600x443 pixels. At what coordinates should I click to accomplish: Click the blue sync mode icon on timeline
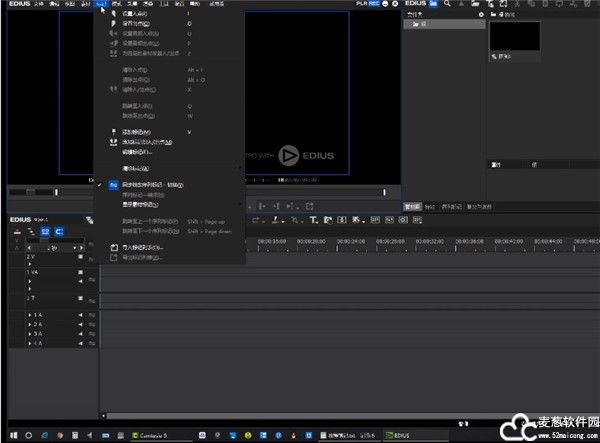(x=59, y=231)
